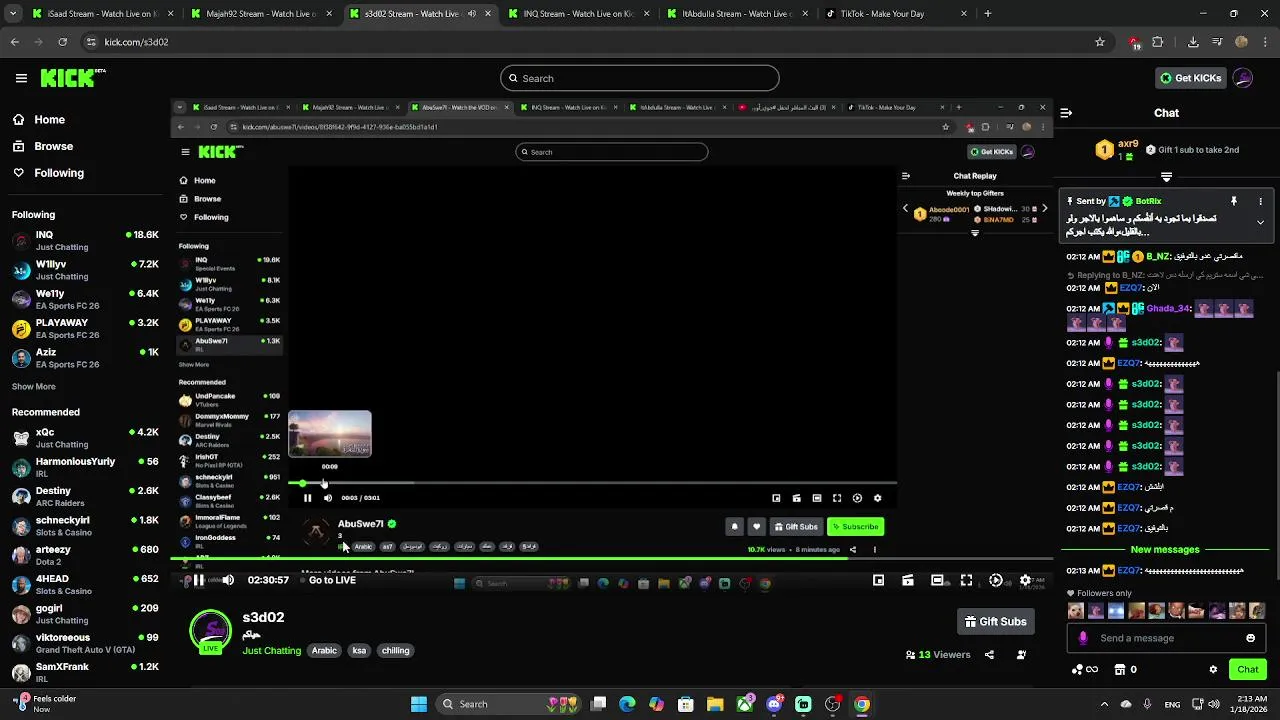Switch to INQ Stream browser tab

tap(580, 14)
